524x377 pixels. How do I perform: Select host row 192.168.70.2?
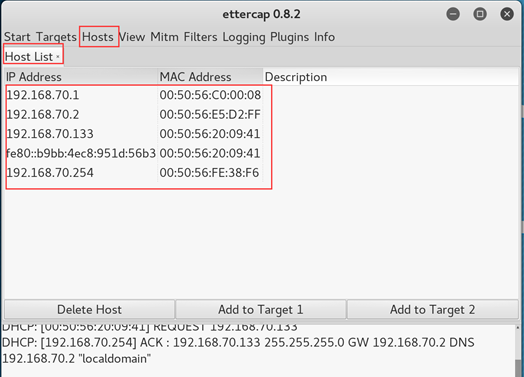click(x=261, y=114)
